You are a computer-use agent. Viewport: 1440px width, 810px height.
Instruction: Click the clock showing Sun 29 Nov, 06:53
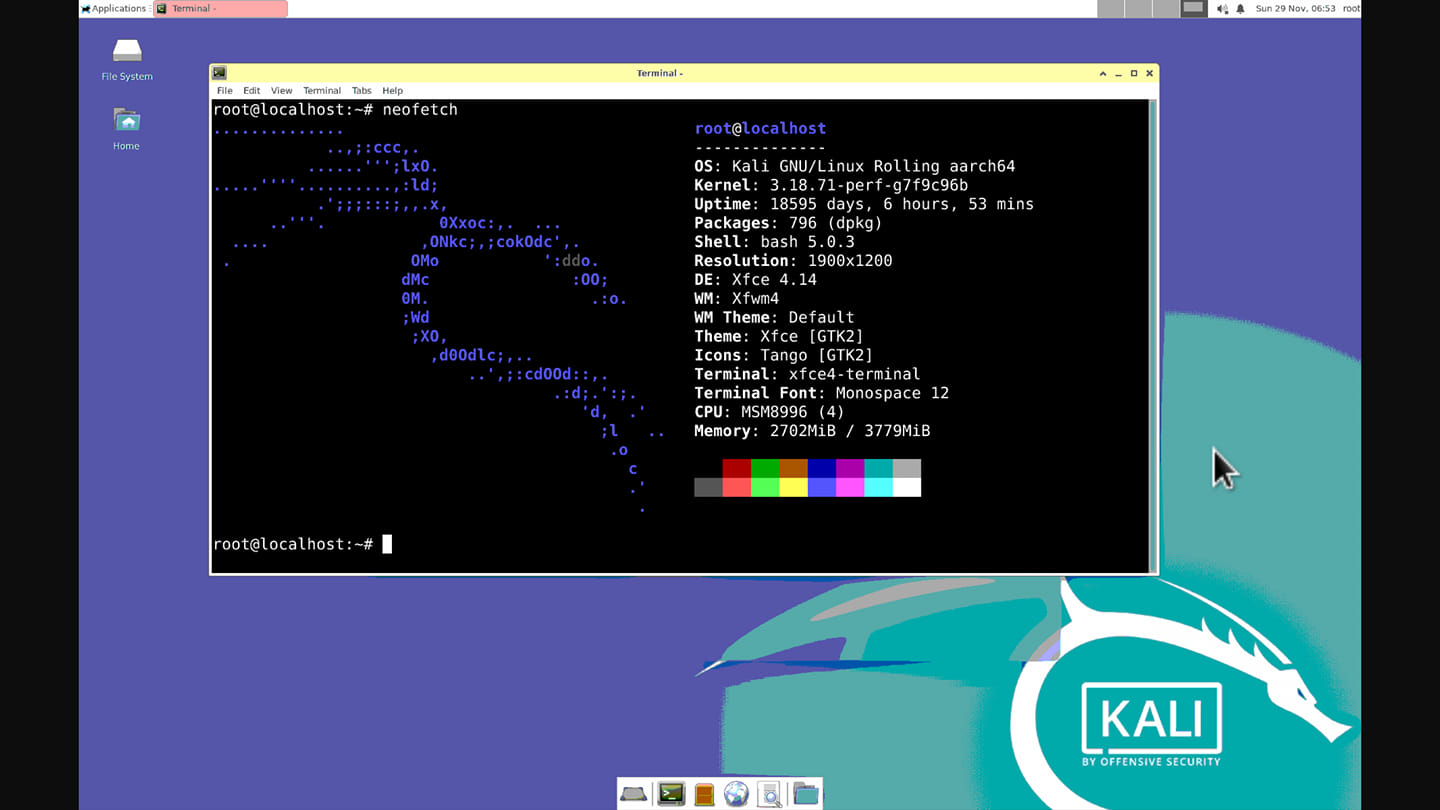(x=1295, y=9)
